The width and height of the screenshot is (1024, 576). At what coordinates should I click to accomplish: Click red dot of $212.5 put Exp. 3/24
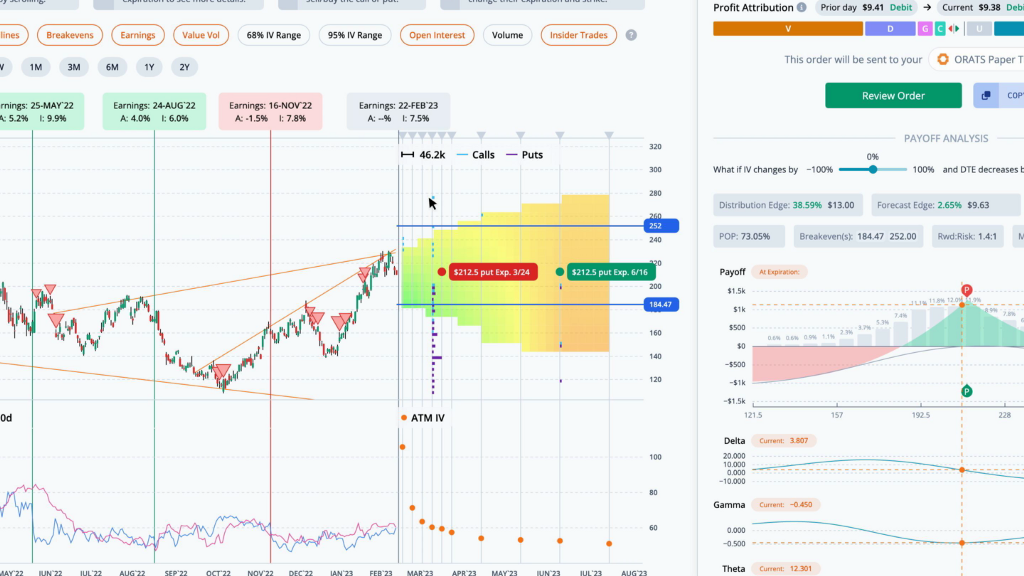coord(442,272)
